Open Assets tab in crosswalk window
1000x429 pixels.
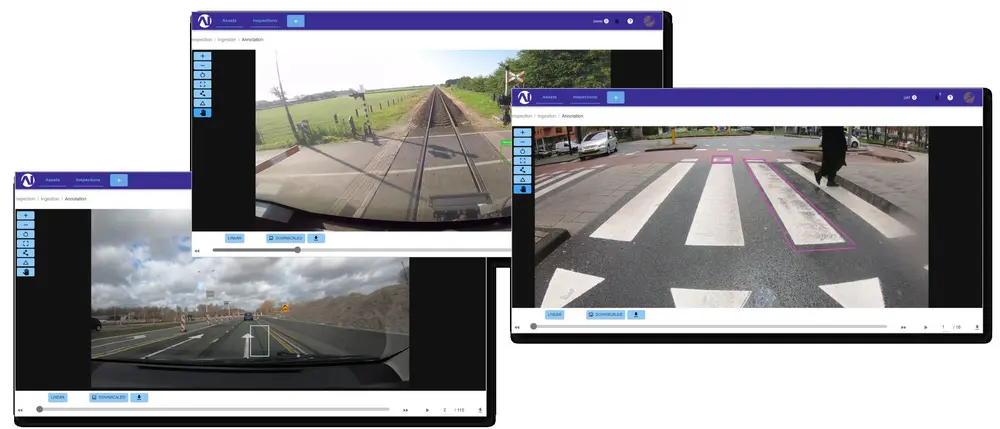click(x=549, y=98)
